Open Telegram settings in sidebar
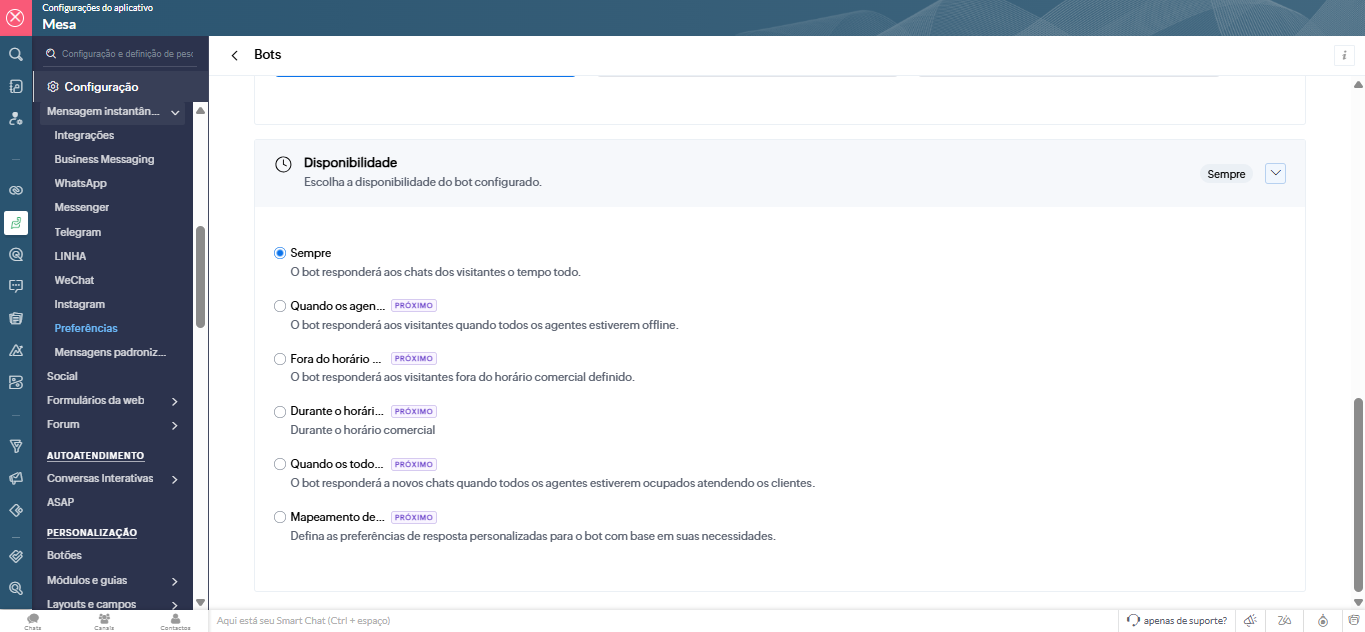This screenshot has height=632, width=1365. (x=77, y=232)
